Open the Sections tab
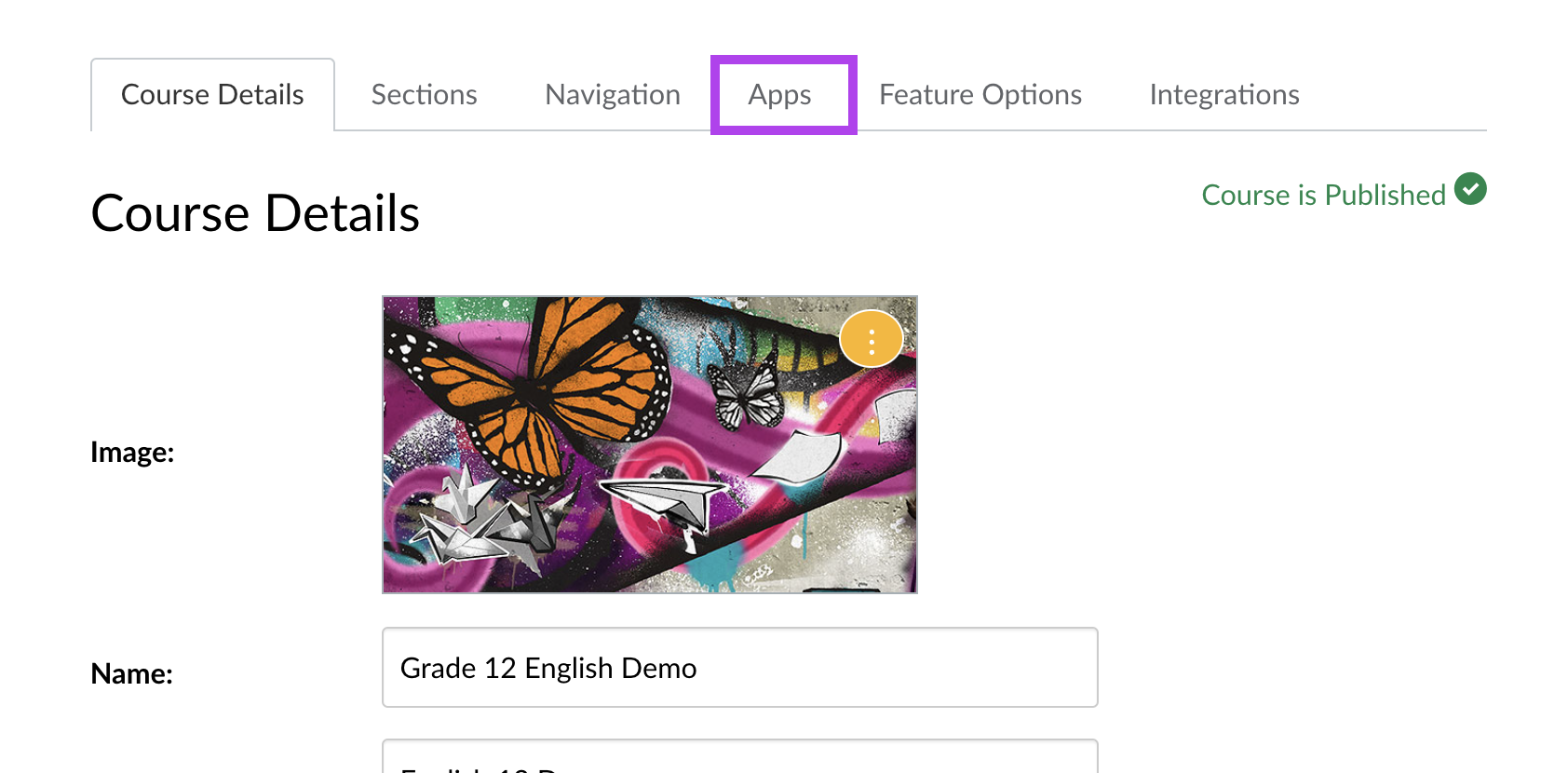 pyautogui.click(x=424, y=95)
